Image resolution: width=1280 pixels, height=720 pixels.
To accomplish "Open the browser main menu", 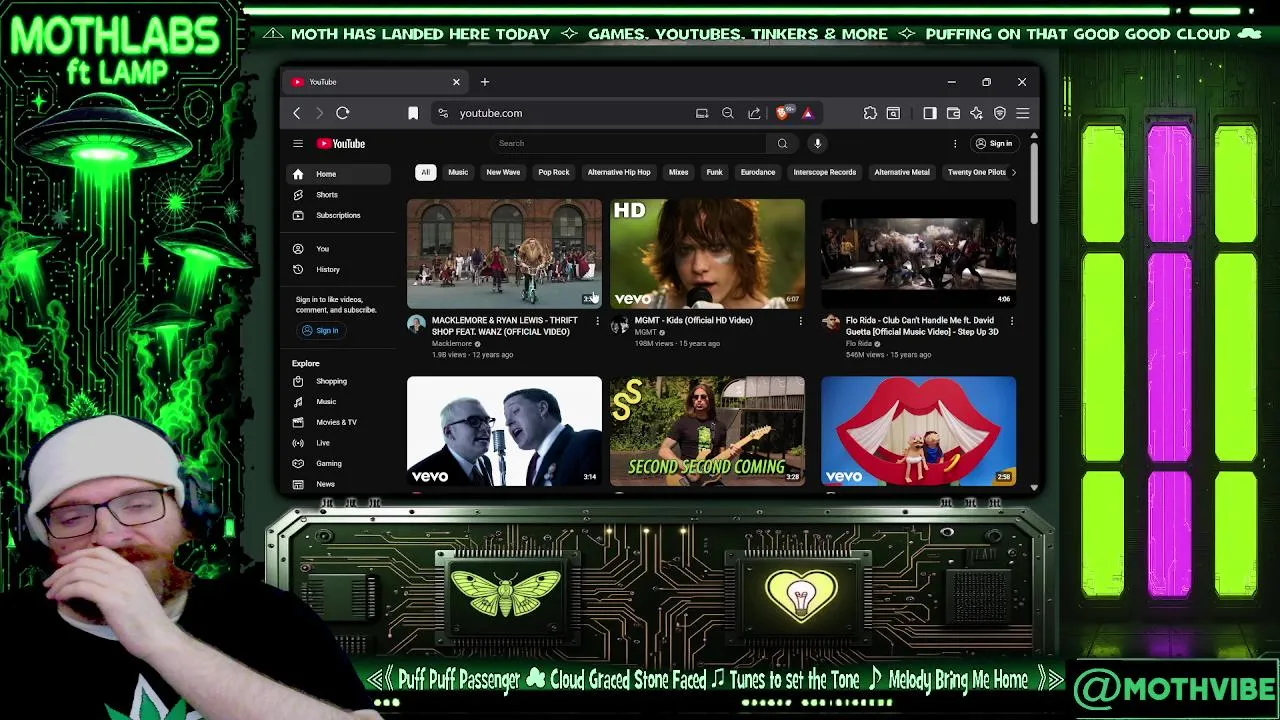I will click(x=1022, y=113).
